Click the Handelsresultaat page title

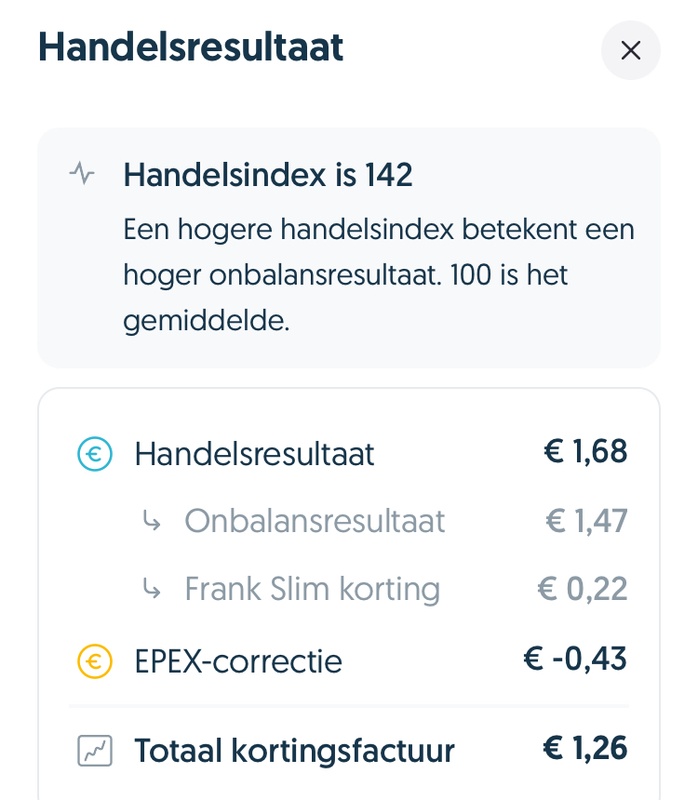[x=190, y=47]
